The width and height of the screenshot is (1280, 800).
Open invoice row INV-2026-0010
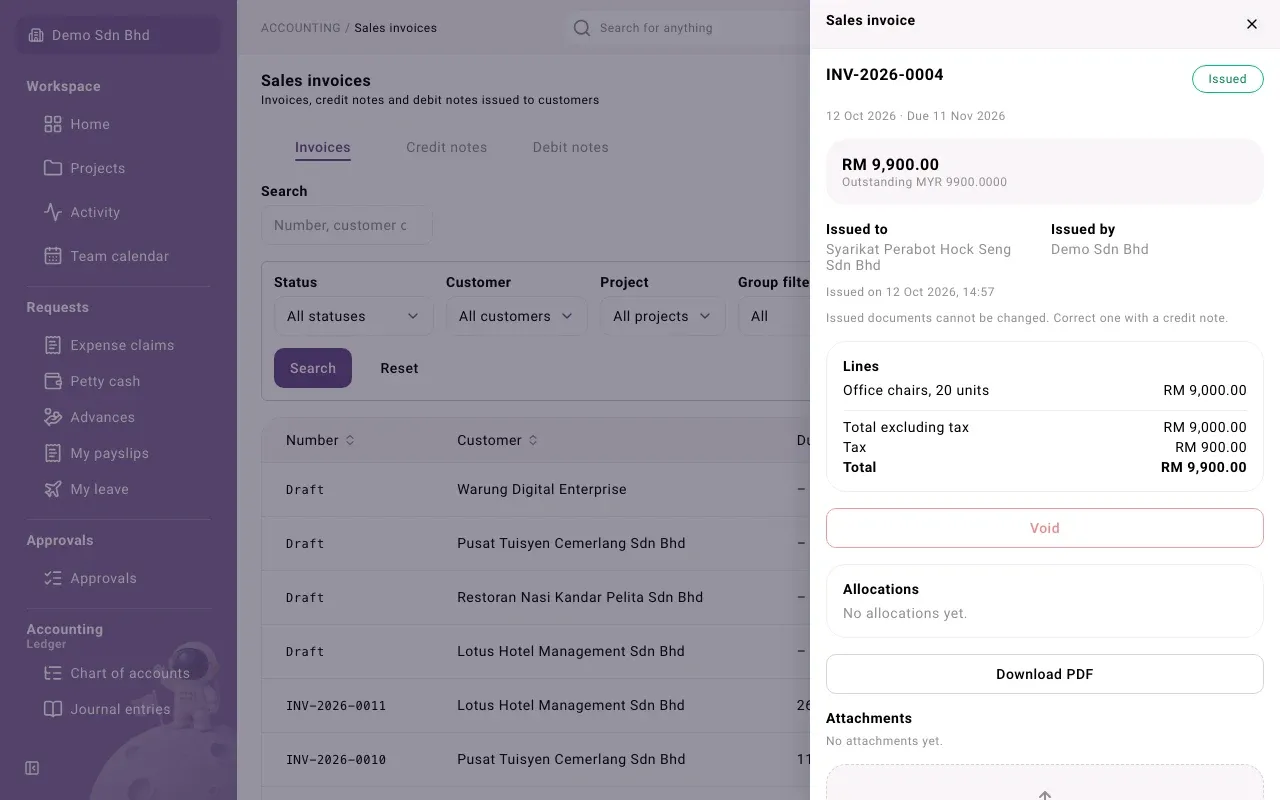536,759
